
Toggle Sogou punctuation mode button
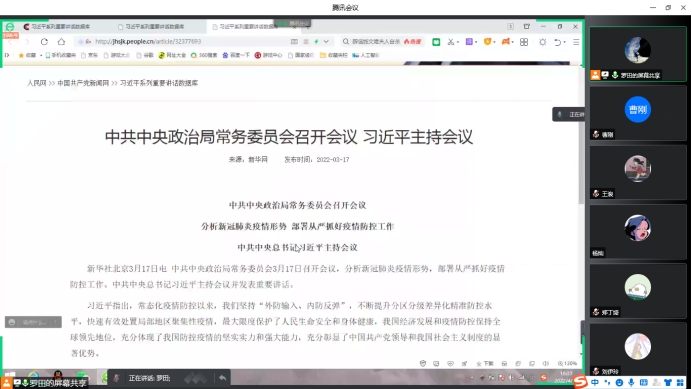pyautogui.click(x=607, y=382)
